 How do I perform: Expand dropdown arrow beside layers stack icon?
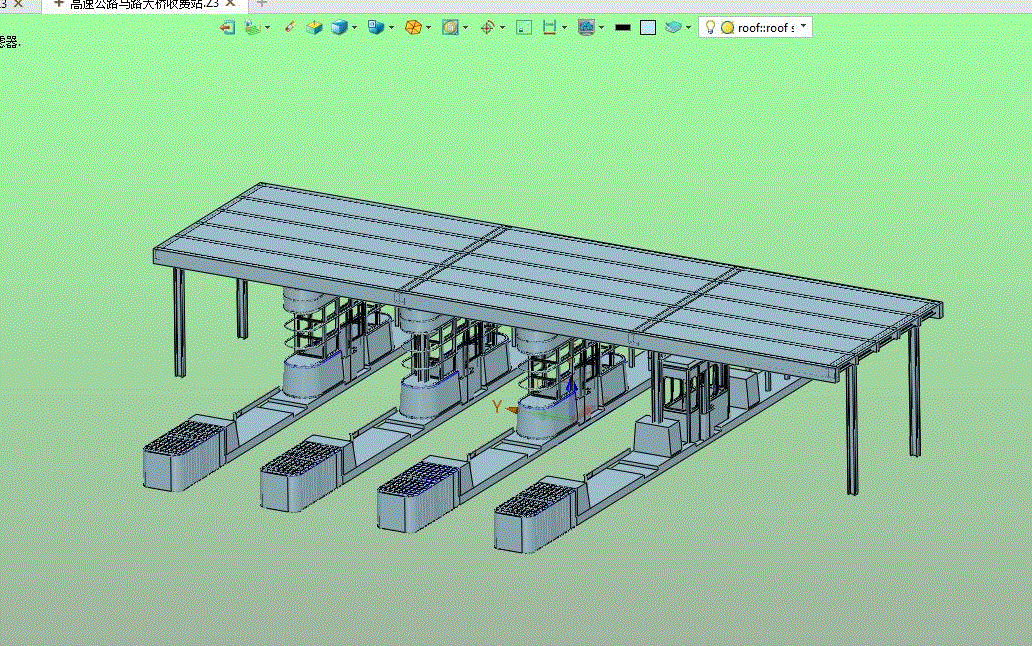[688, 28]
